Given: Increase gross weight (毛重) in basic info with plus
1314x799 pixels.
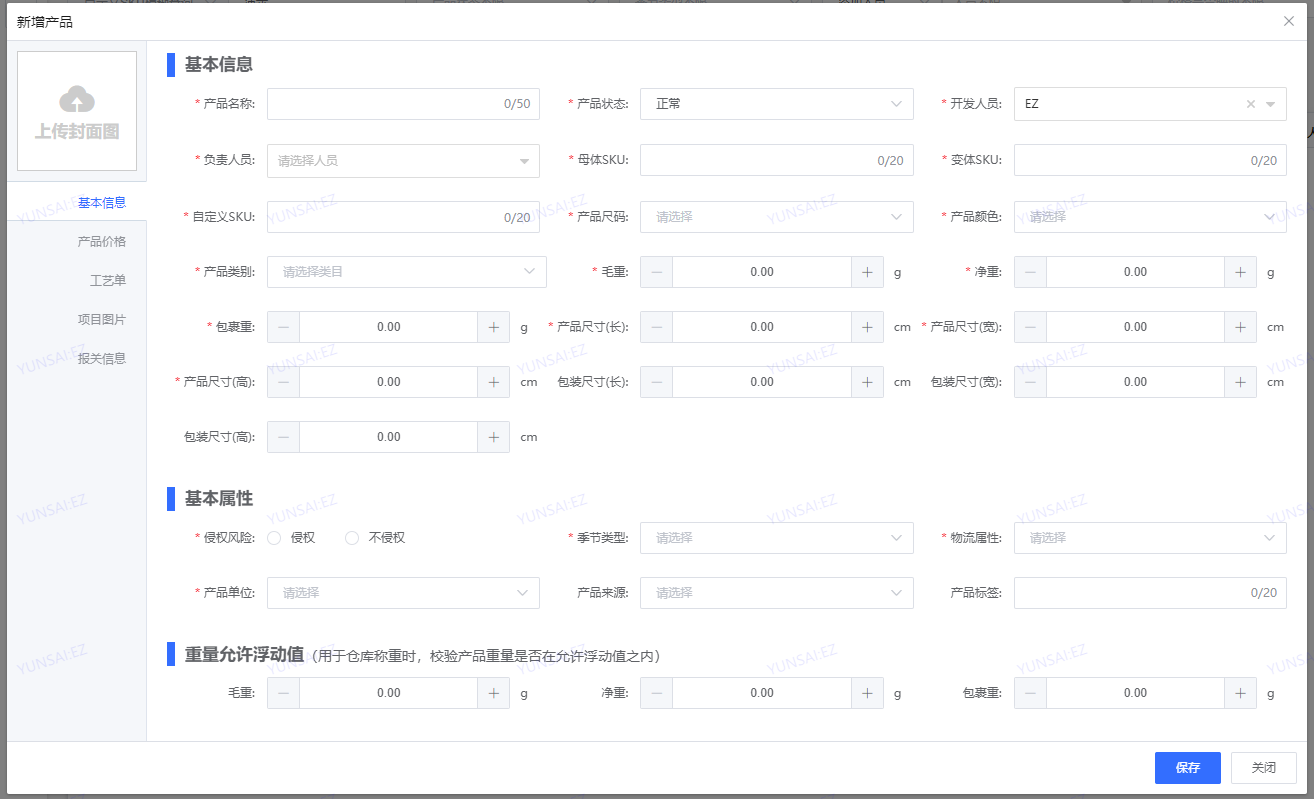Looking at the screenshot, I should 867,272.
